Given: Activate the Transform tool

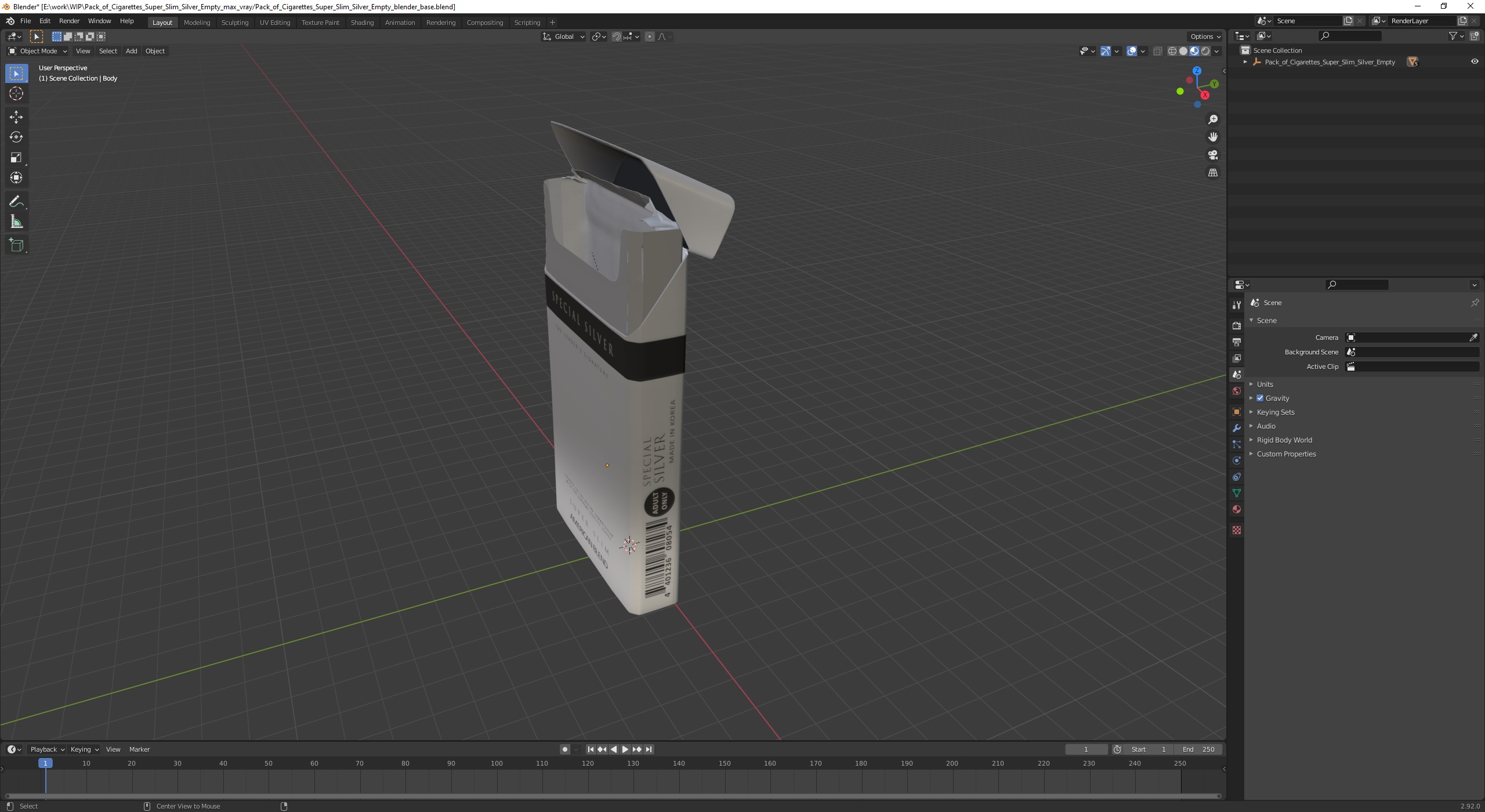Looking at the screenshot, I should click(x=16, y=178).
